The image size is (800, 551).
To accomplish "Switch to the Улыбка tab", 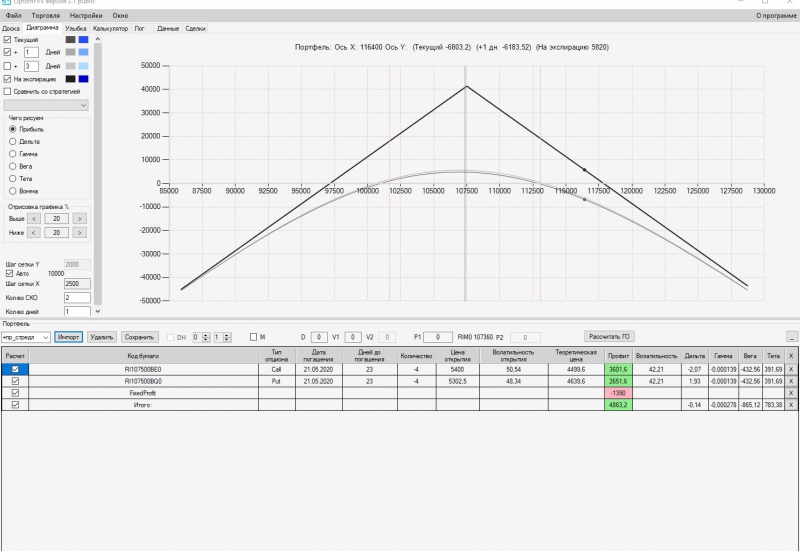I will tap(76, 29).
